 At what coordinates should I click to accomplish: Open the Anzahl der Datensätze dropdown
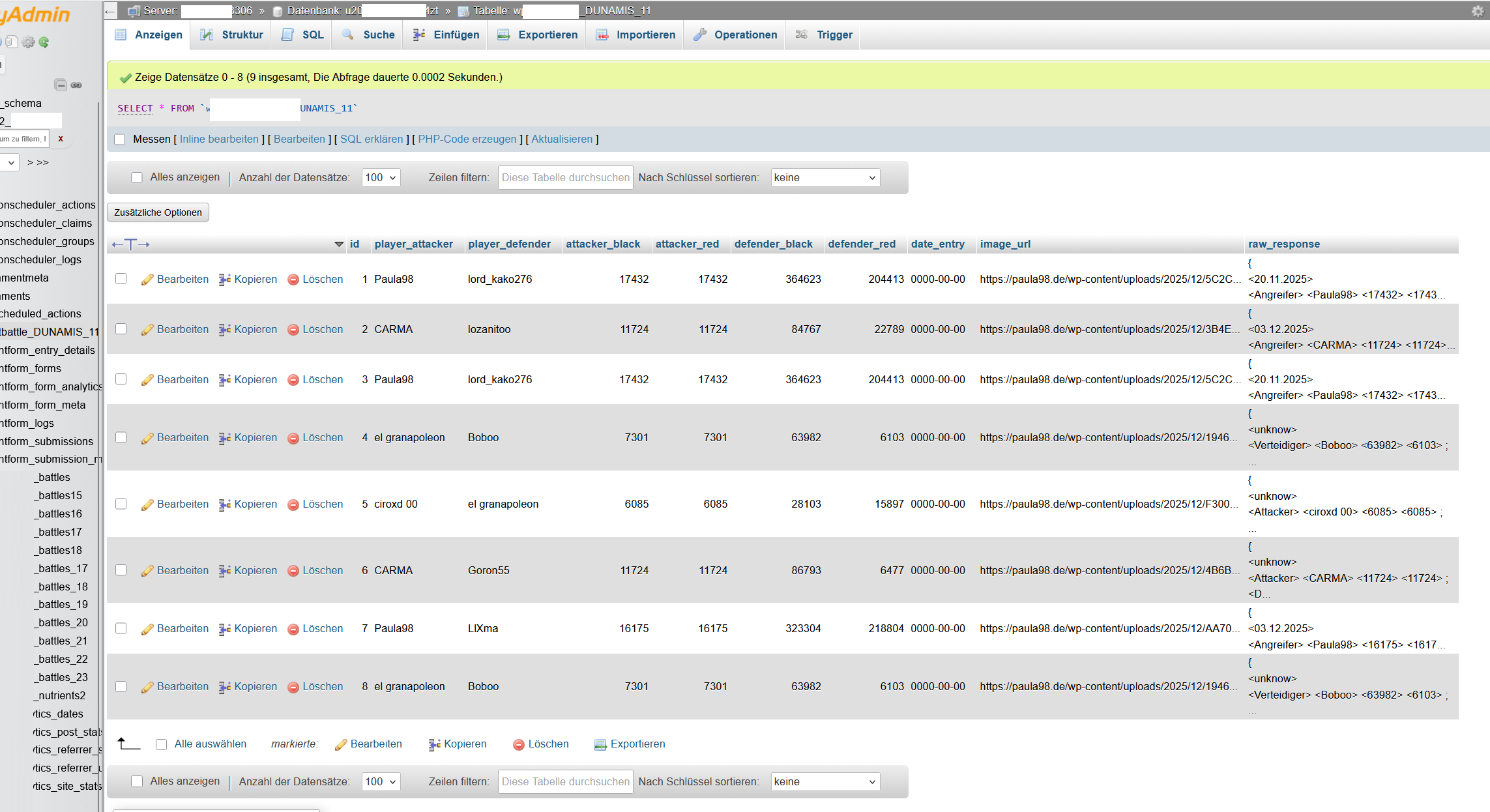coord(381,177)
